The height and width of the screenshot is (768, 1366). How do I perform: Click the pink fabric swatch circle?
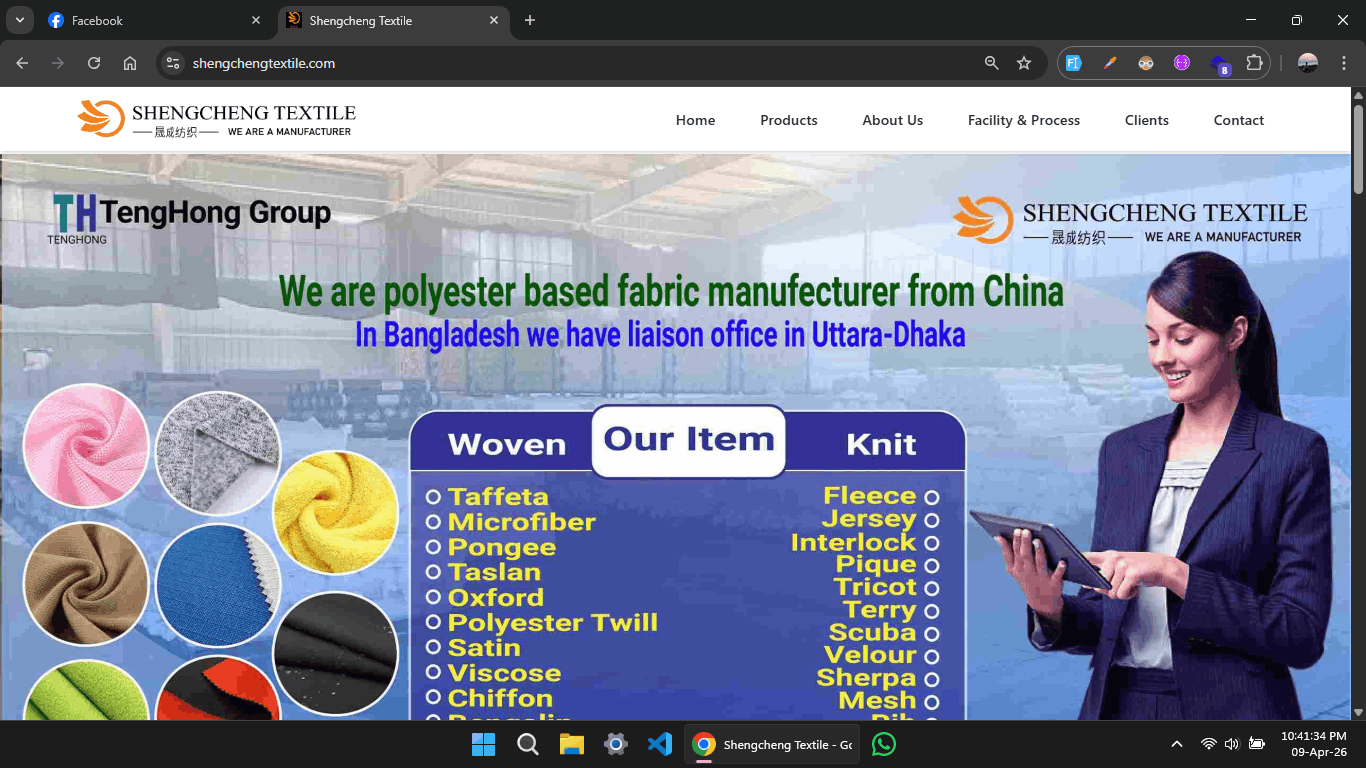[x=85, y=446]
